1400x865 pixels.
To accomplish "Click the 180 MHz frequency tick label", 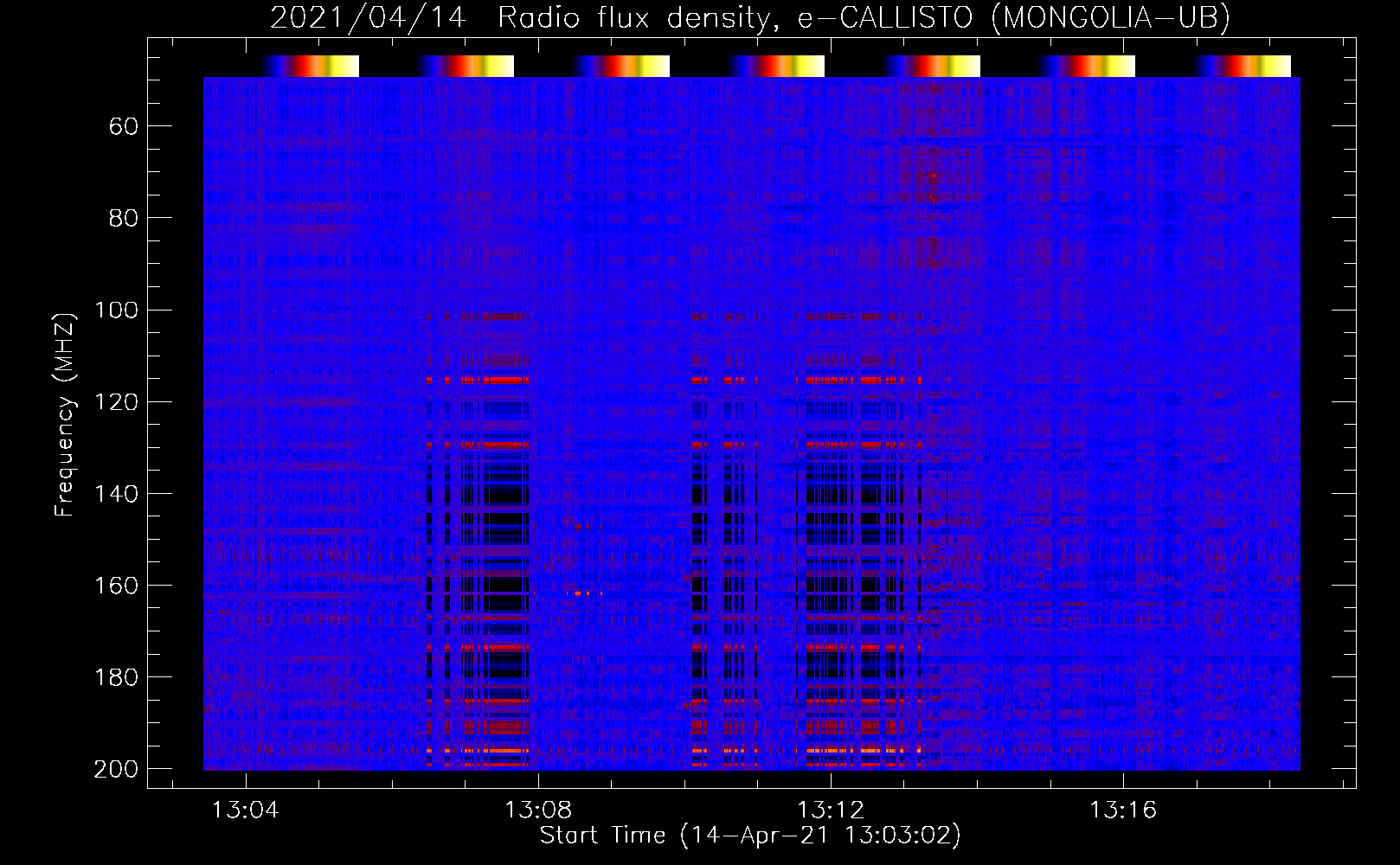I will tap(116, 677).
